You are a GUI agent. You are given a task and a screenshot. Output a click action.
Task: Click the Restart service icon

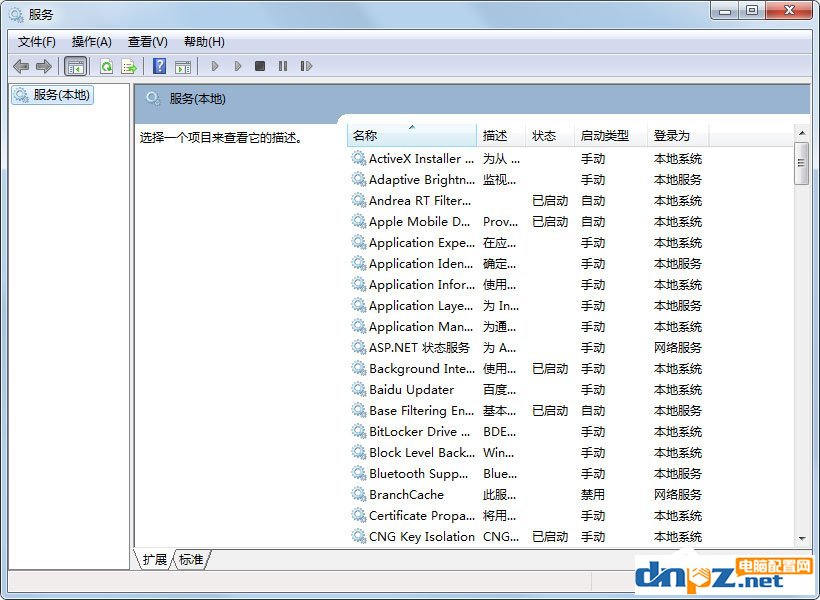(306, 66)
